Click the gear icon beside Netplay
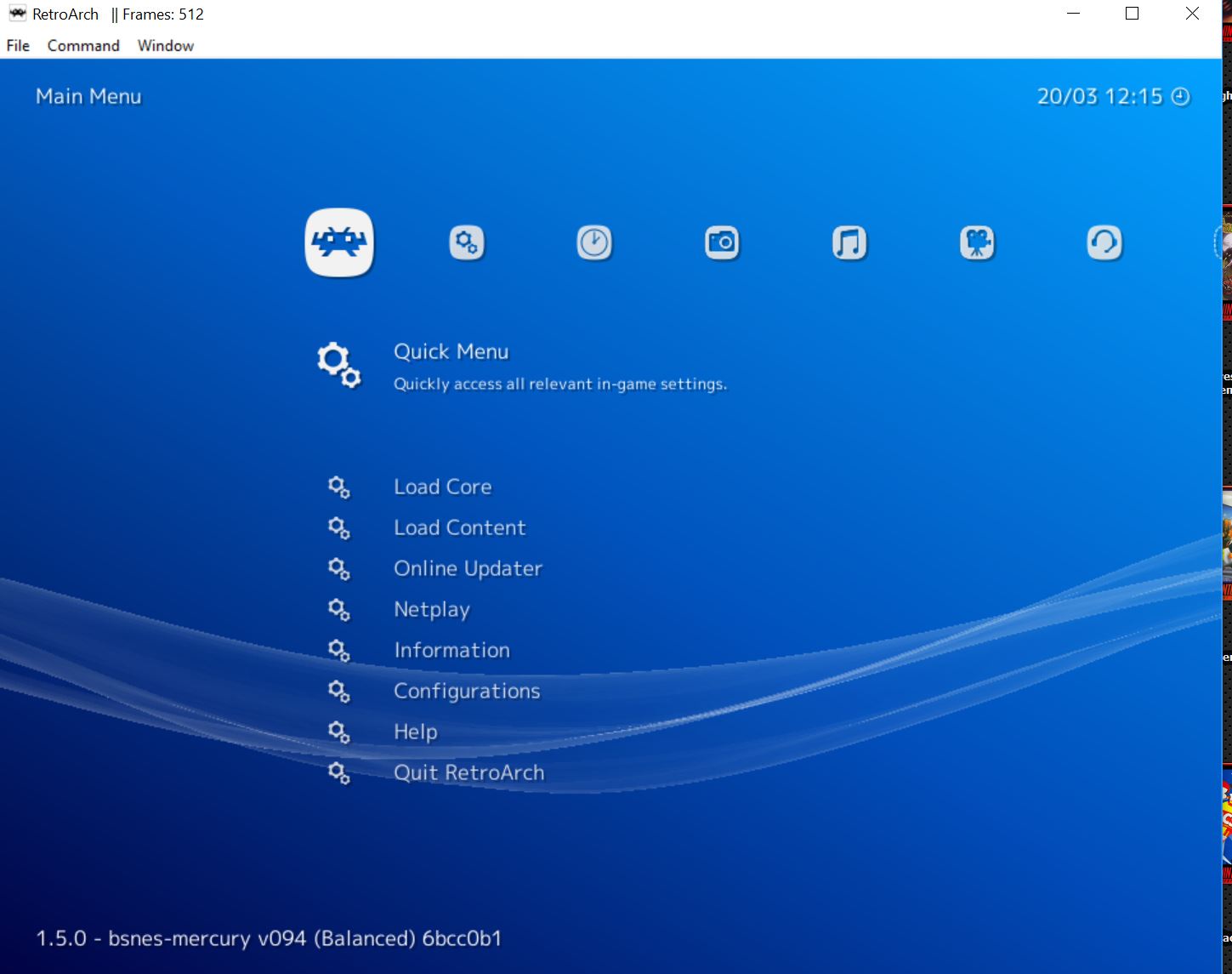Screen dimensions: 1232x974 tap(339, 610)
